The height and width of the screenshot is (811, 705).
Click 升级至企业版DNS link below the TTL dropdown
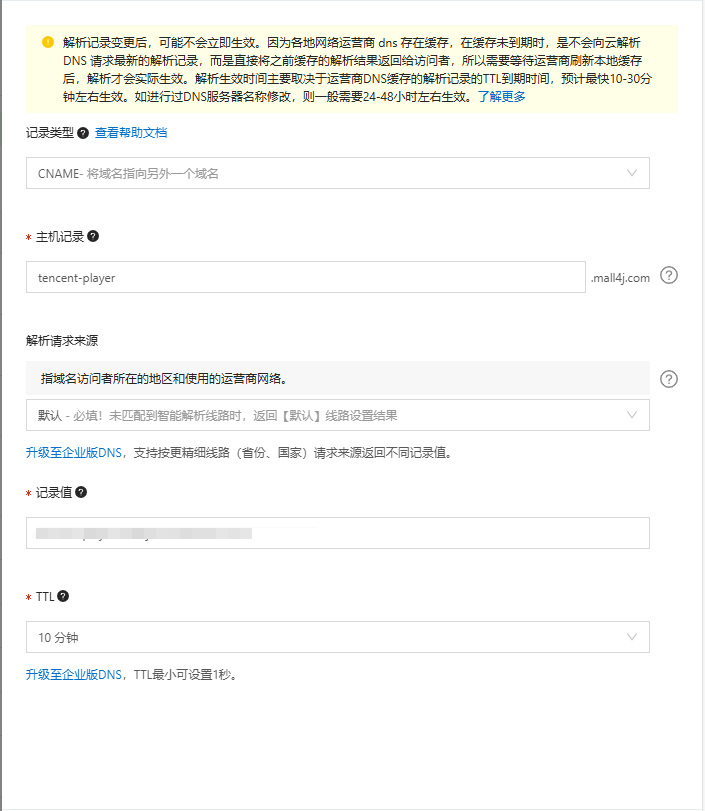point(76,675)
